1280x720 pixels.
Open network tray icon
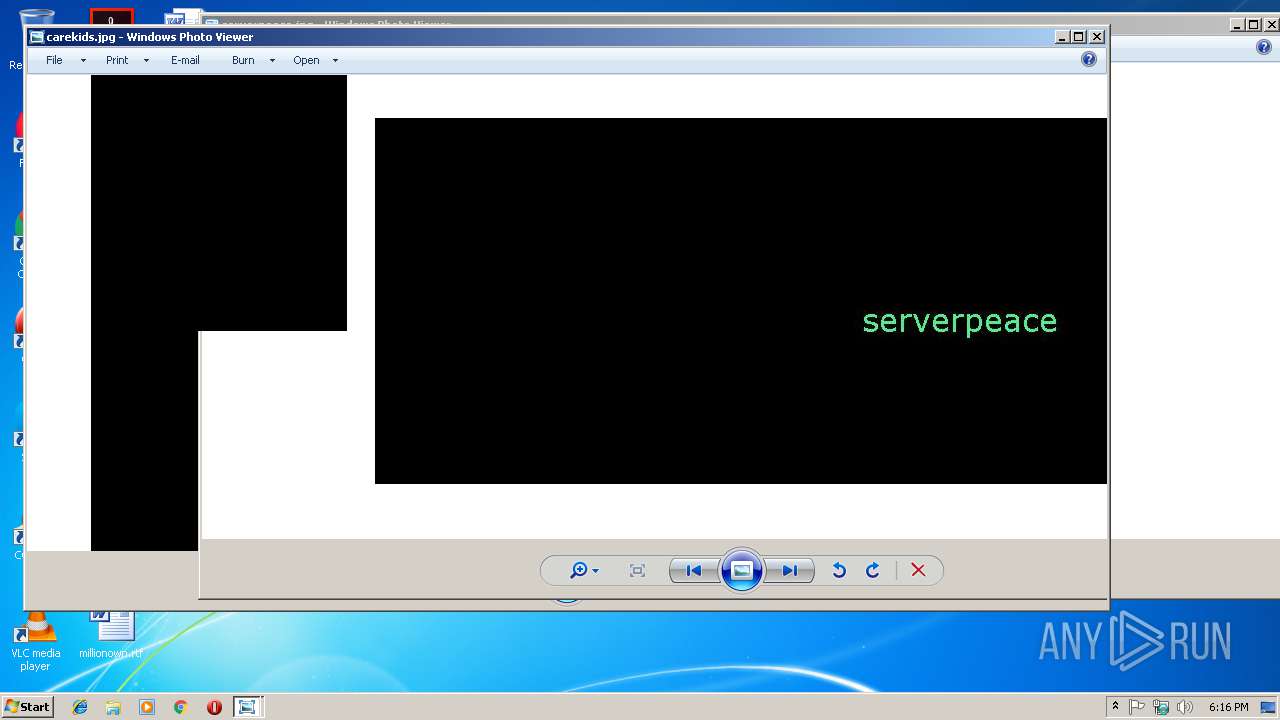pos(1161,707)
